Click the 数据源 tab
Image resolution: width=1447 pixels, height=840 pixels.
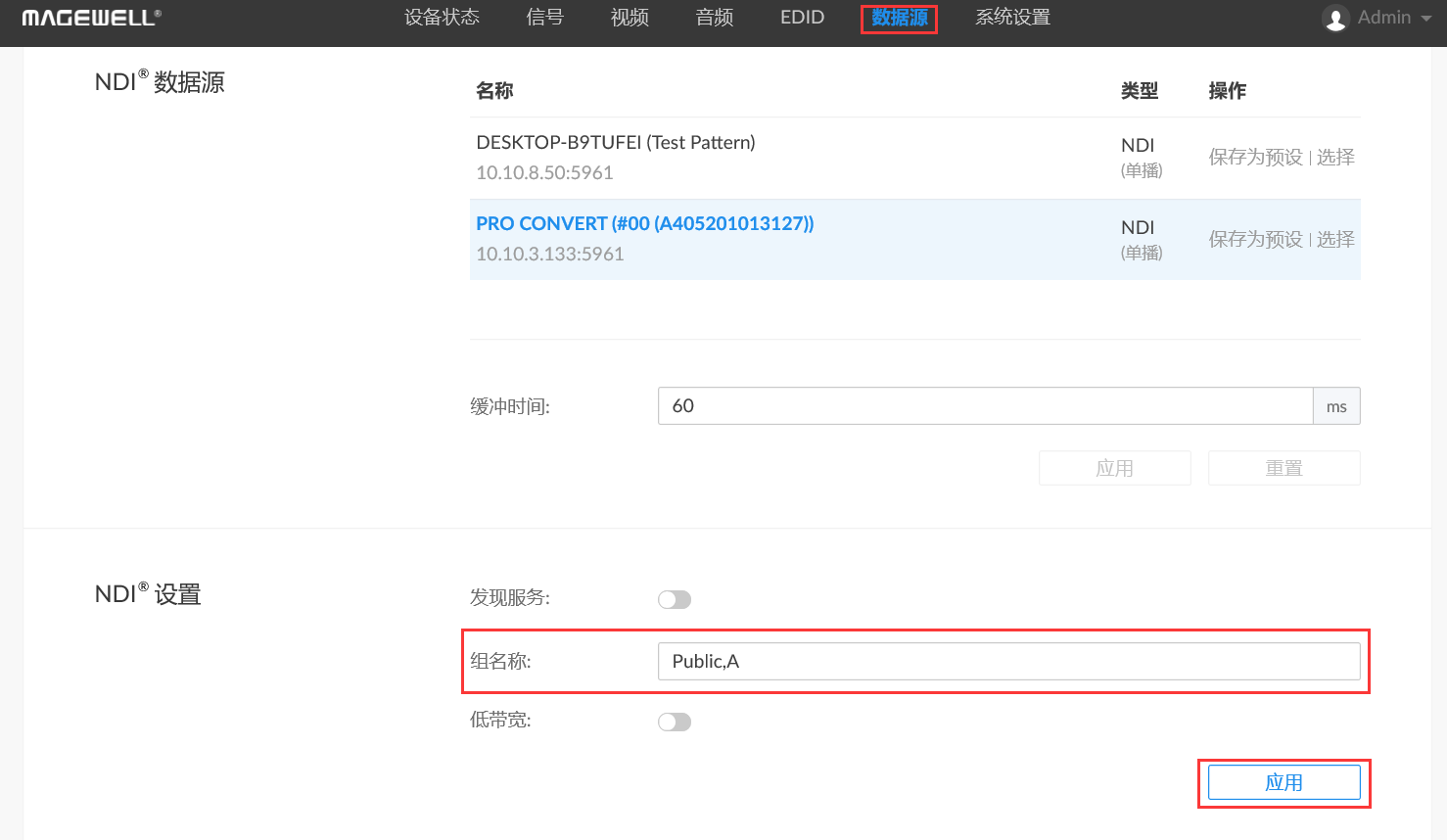coord(899,18)
